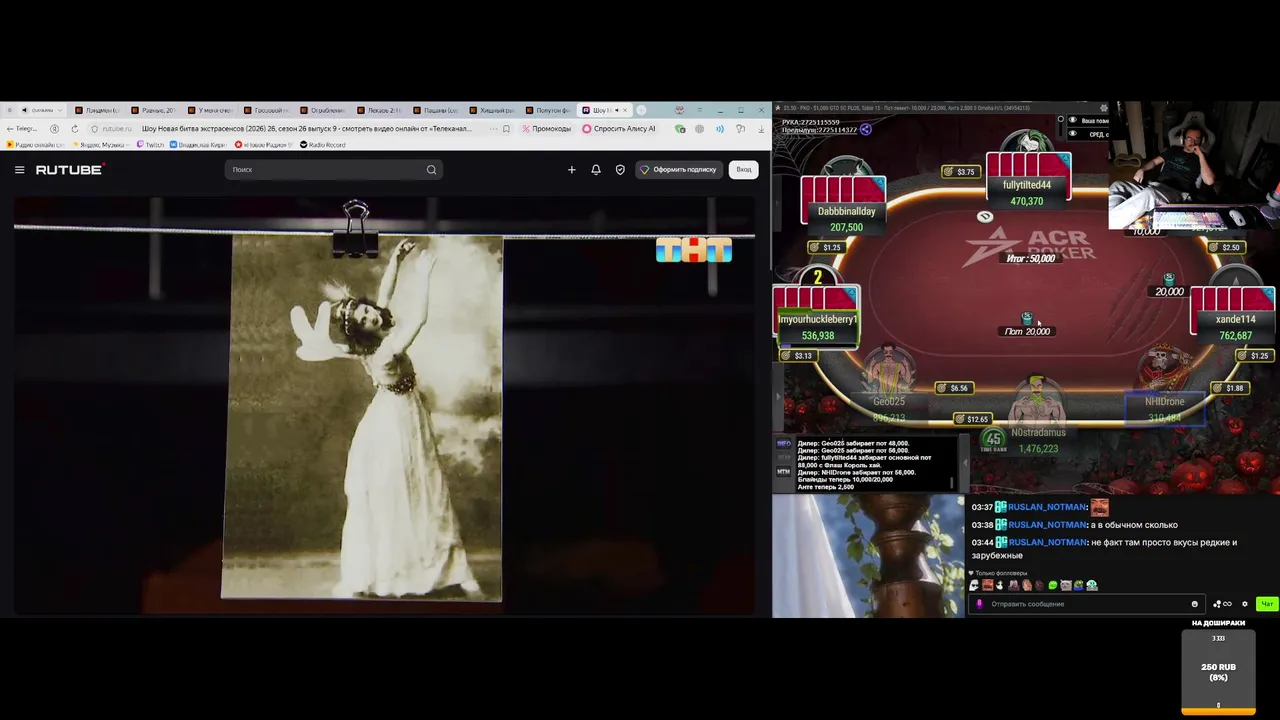Click the Пот 20,000 pot label
Image resolution: width=1280 pixels, height=720 pixels.
1028,332
